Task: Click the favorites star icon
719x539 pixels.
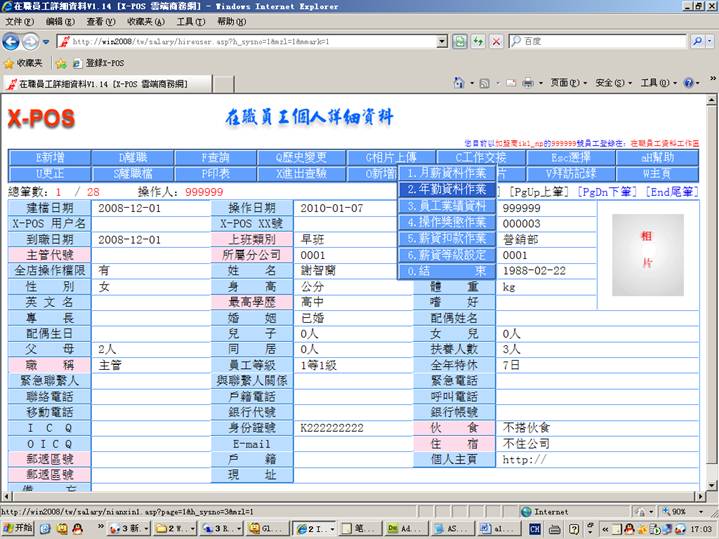Action: [10, 62]
